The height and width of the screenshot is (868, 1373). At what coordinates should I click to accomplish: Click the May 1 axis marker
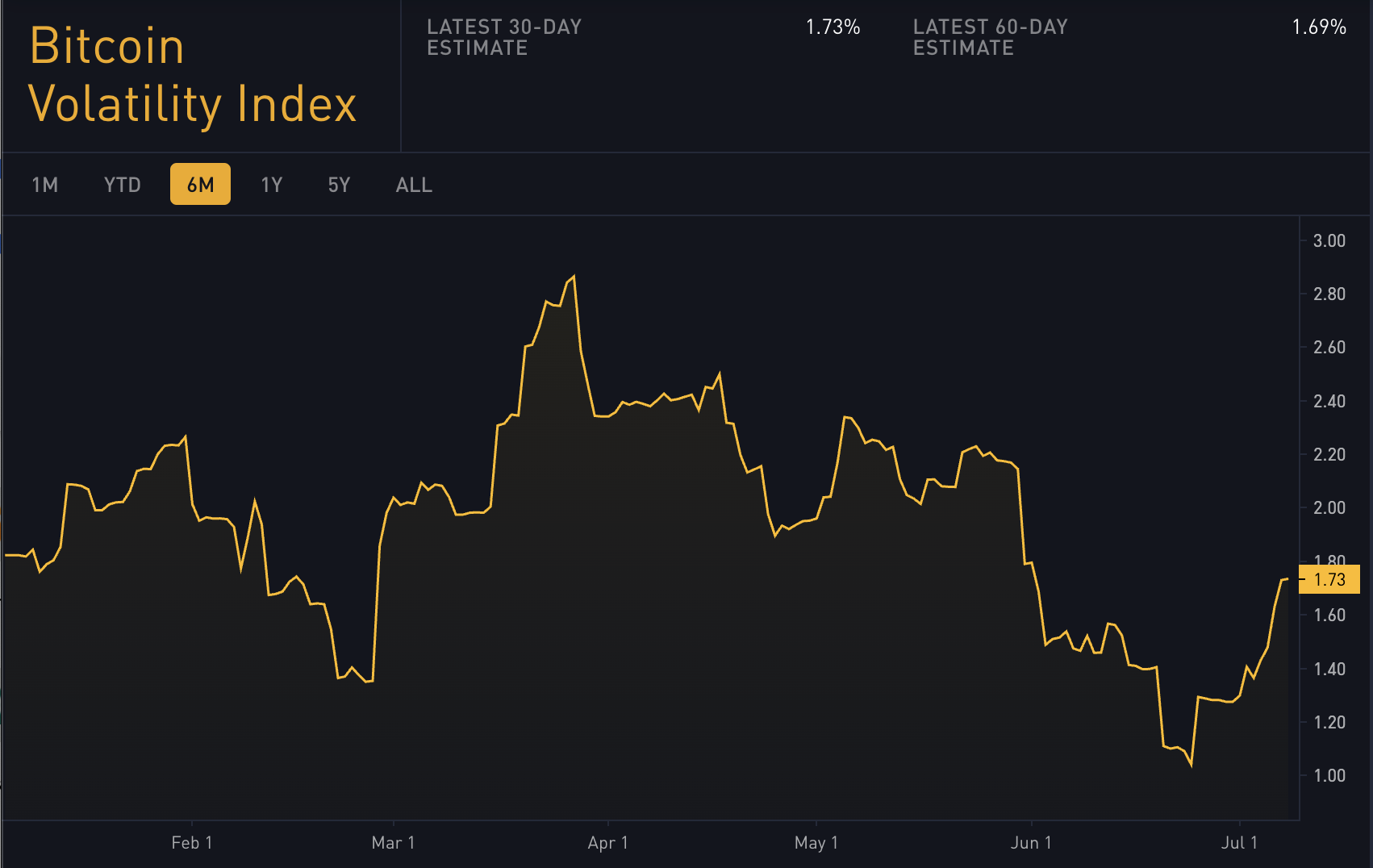(x=816, y=843)
